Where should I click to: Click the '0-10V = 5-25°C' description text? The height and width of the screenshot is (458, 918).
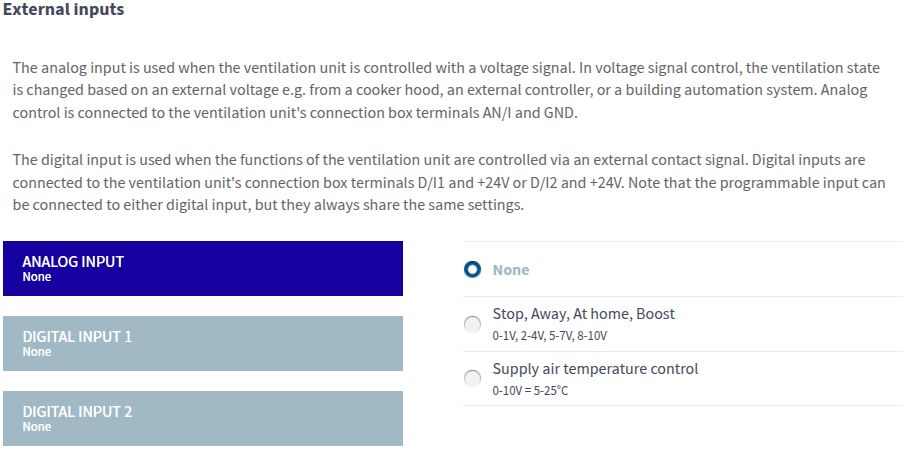pyautogui.click(x=530, y=390)
